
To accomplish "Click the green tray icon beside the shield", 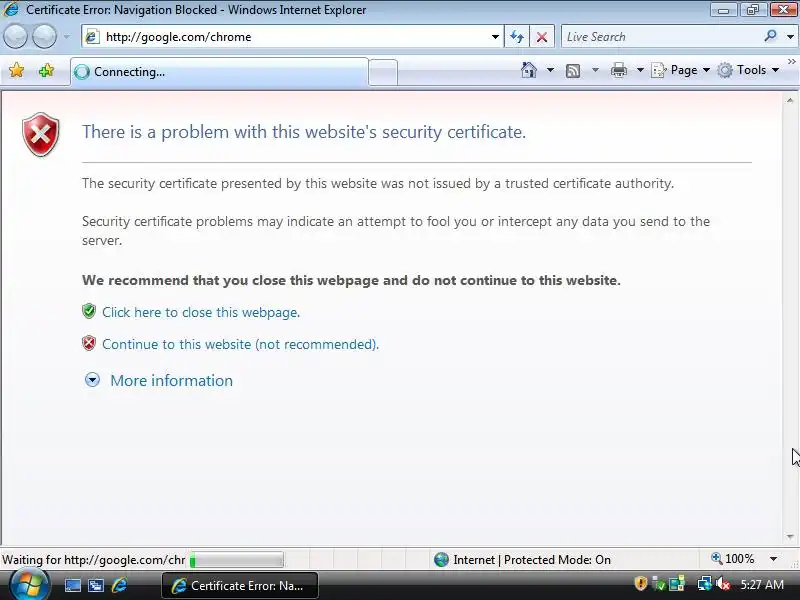I will (x=659, y=584).
